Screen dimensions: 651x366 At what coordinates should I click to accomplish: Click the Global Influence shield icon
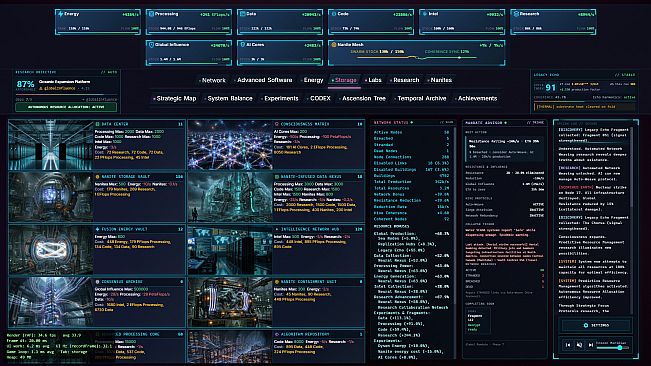coord(152,45)
